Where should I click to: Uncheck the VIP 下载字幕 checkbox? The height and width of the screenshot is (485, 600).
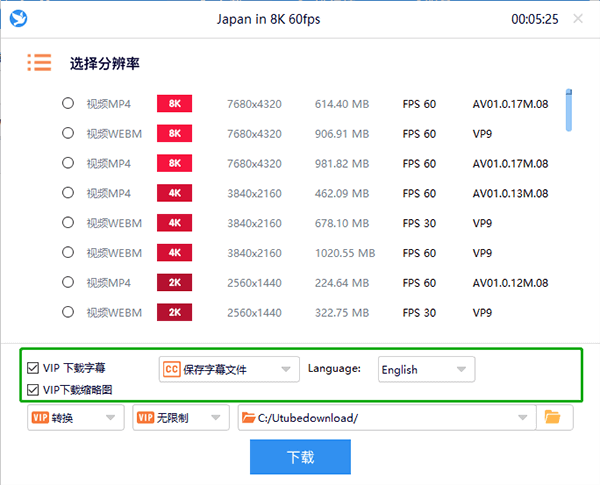click(34, 369)
